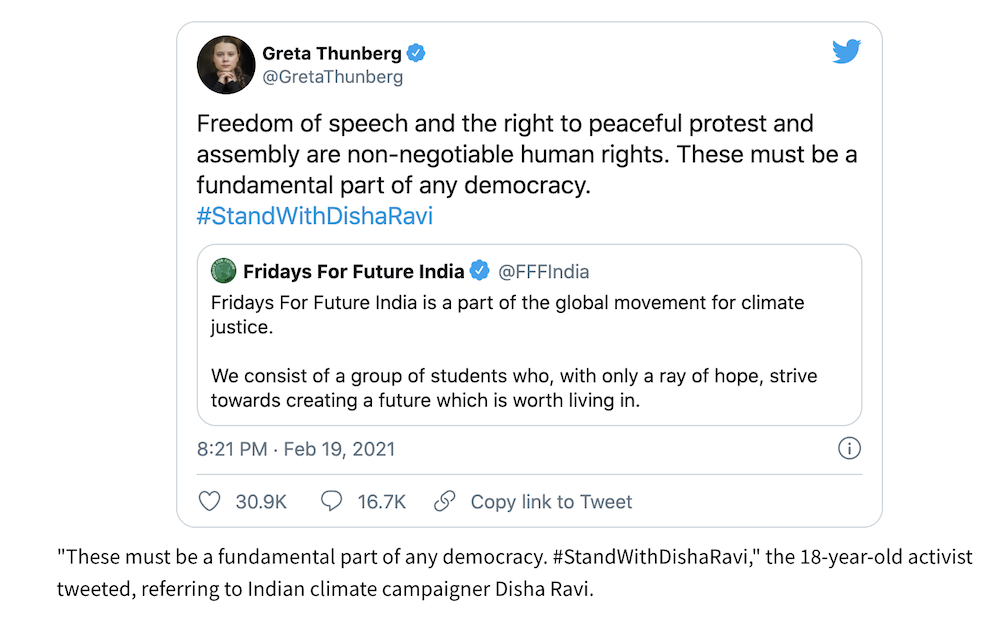
Task: Click the chain link icon
Action: coord(445,501)
